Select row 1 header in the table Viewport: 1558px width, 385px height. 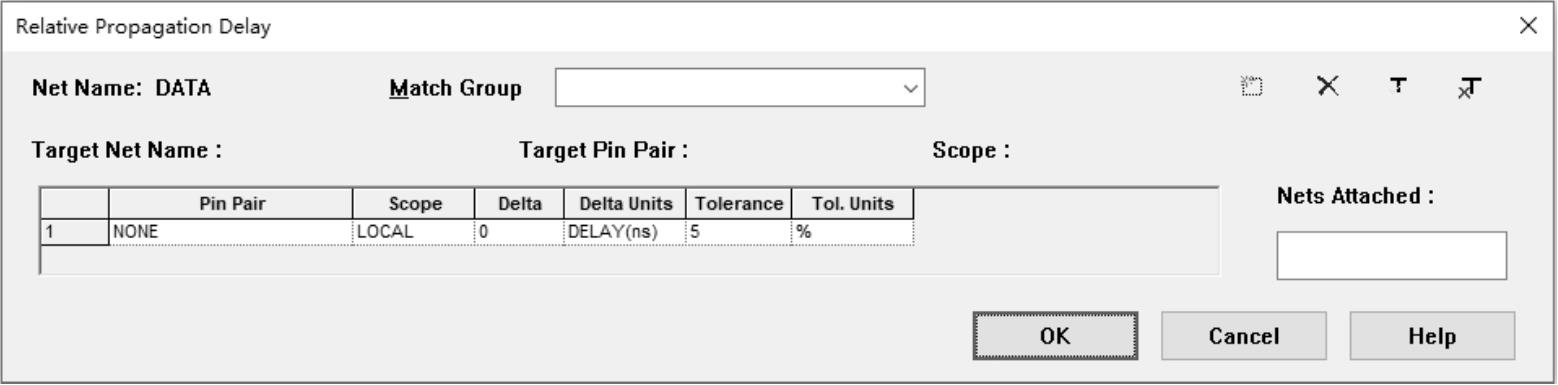(74, 230)
